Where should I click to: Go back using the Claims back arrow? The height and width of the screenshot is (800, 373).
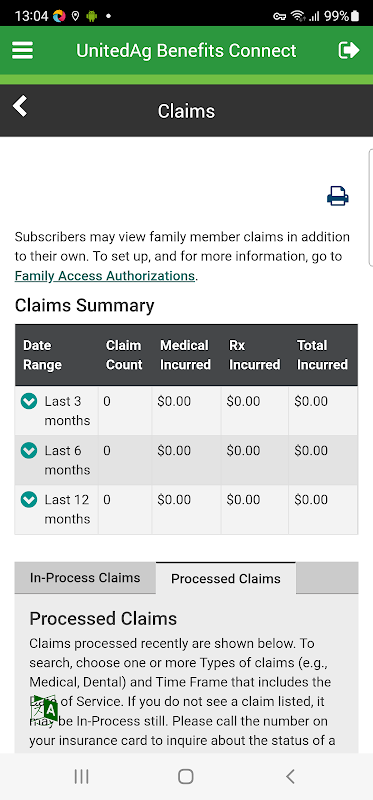pos(20,106)
